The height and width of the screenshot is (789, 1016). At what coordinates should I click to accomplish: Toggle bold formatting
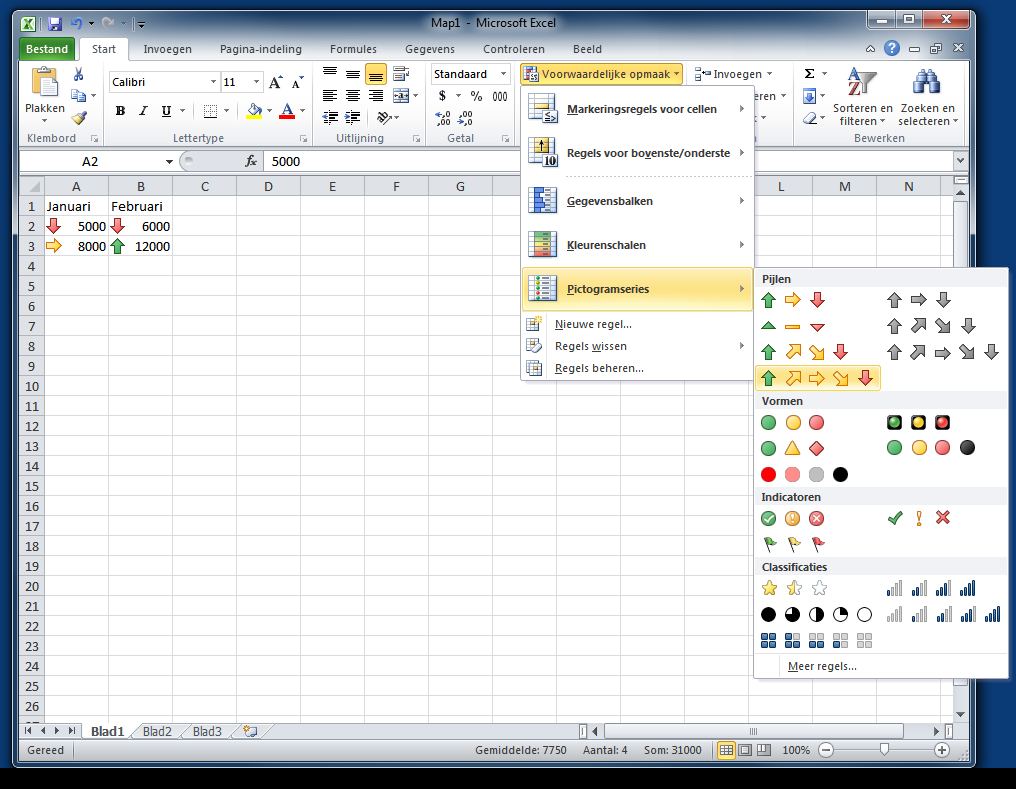point(120,111)
